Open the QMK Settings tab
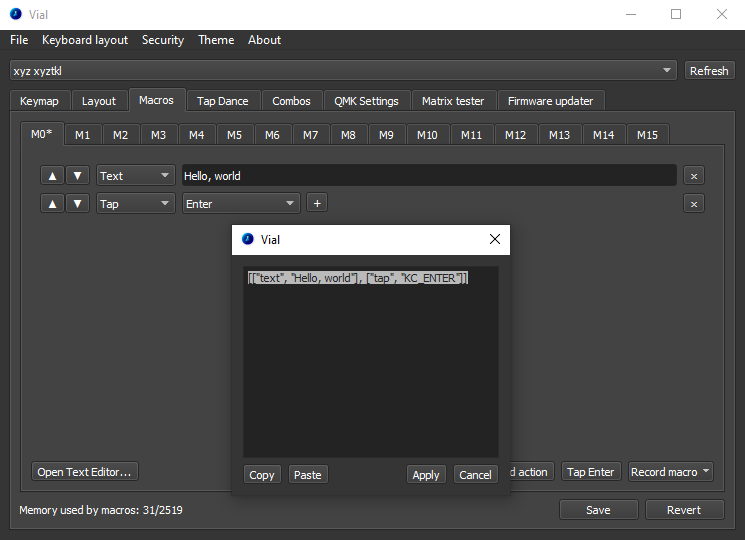Image resolution: width=745 pixels, height=540 pixels. [x=366, y=101]
